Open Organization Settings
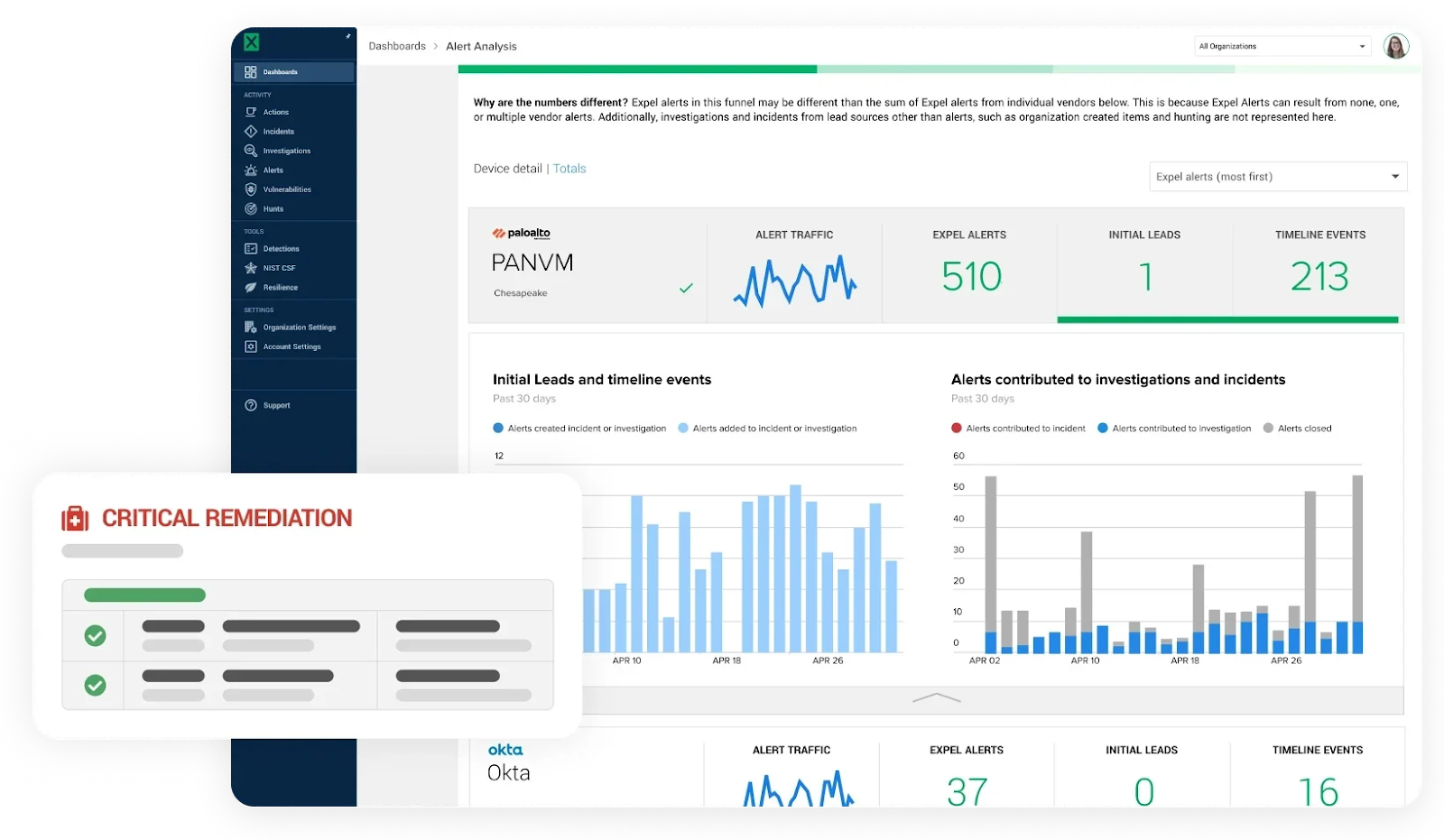This screenshot has height=840, width=1444. 251,327
